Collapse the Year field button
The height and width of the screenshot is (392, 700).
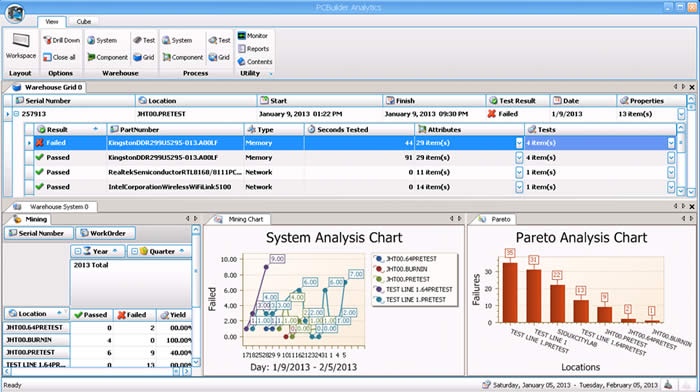point(78,251)
